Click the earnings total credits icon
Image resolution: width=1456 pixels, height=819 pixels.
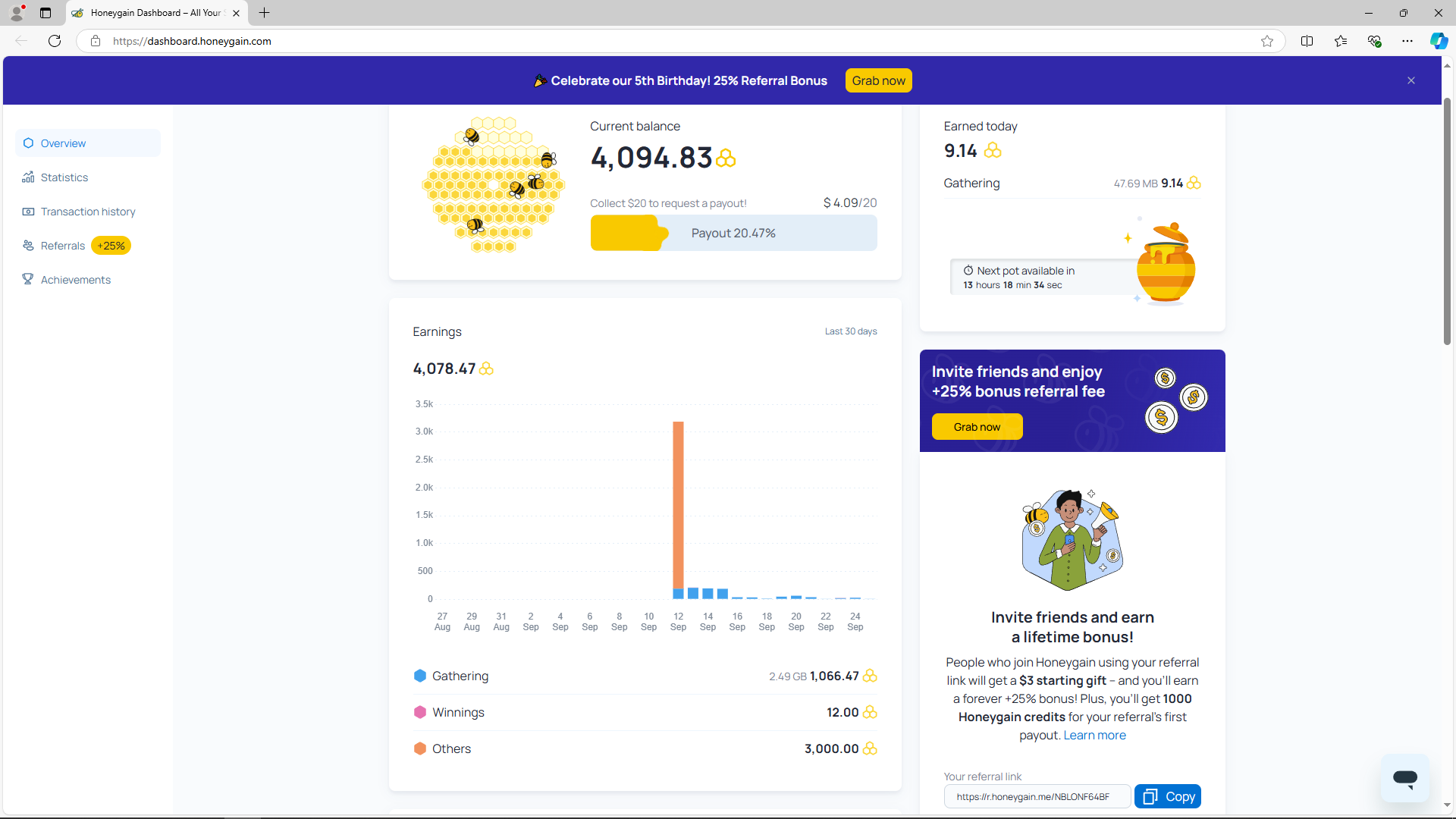tap(486, 369)
